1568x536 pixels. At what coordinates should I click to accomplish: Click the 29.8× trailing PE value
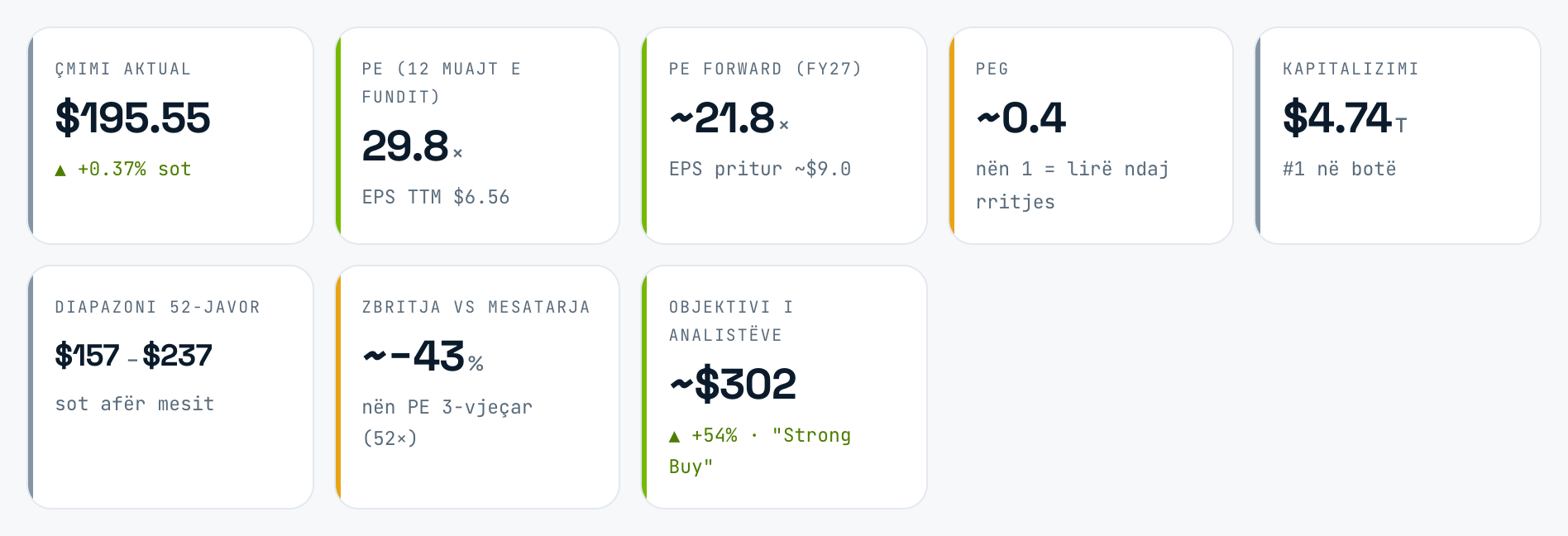point(413,146)
